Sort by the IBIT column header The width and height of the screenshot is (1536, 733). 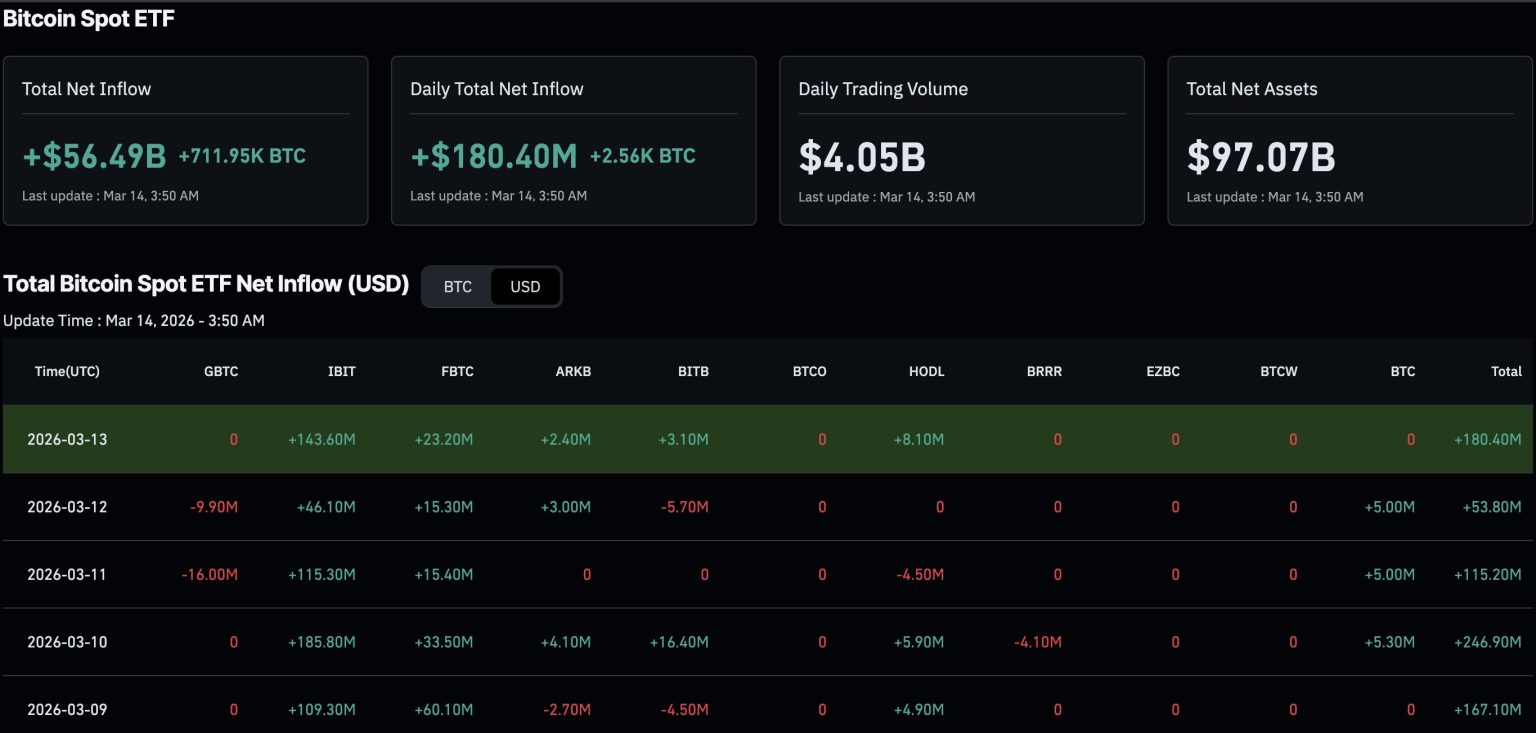[341, 371]
